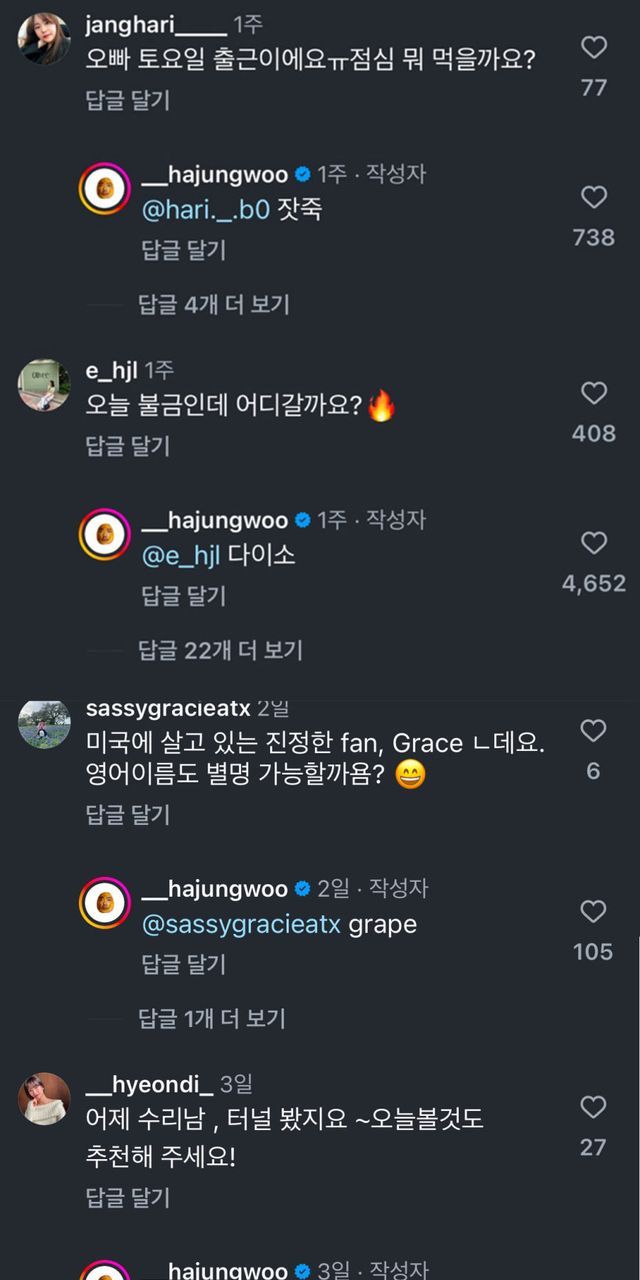
Task: Open e_hjl's profile avatar
Action: tap(45, 385)
